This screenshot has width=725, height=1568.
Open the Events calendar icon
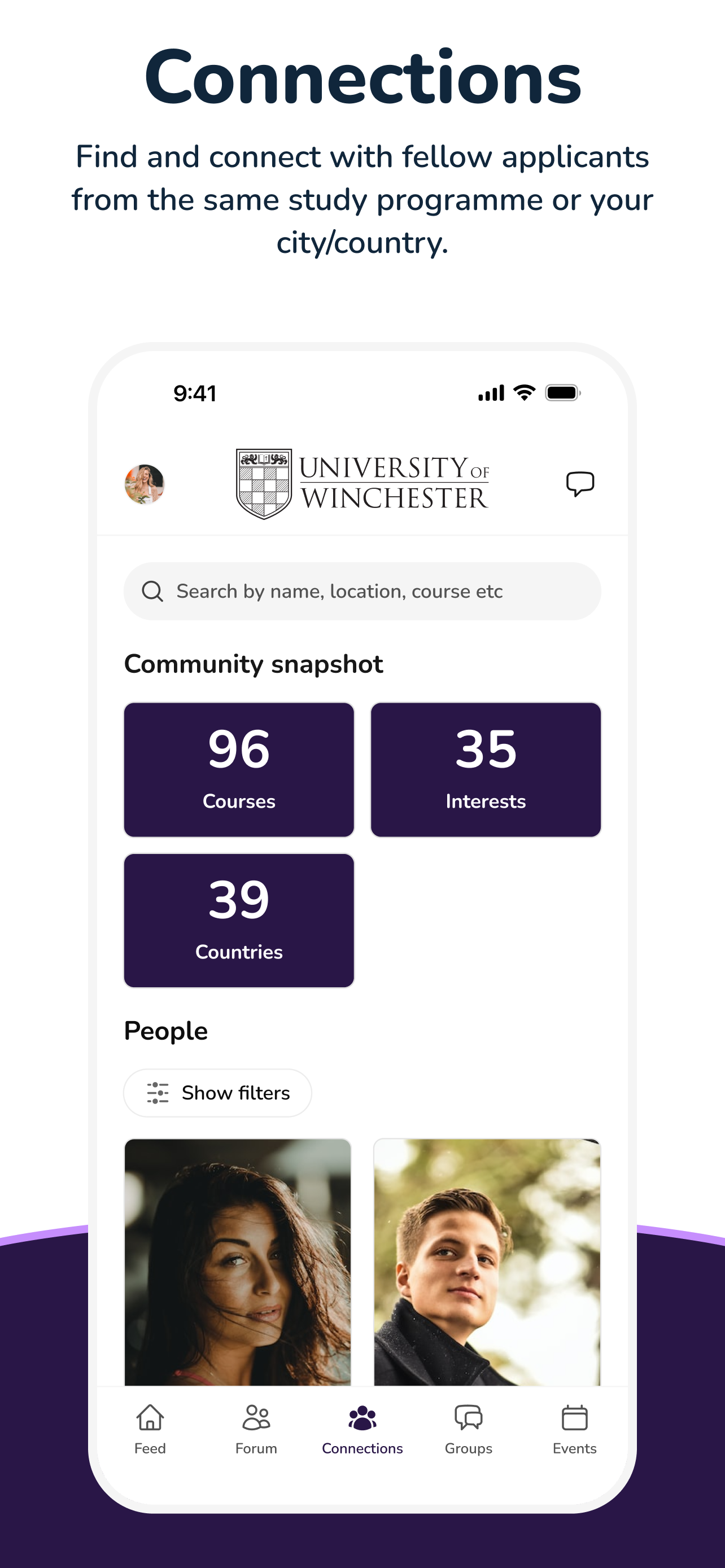point(574,1418)
